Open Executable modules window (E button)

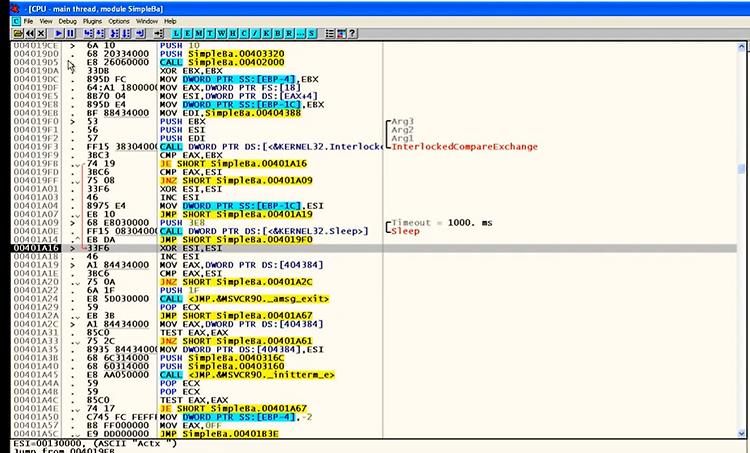[x=188, y=33]
